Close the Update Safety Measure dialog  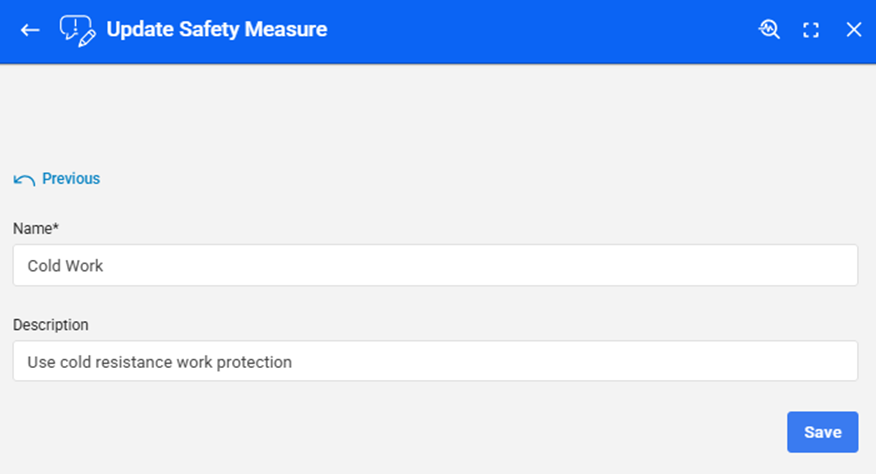click(854, 30)
